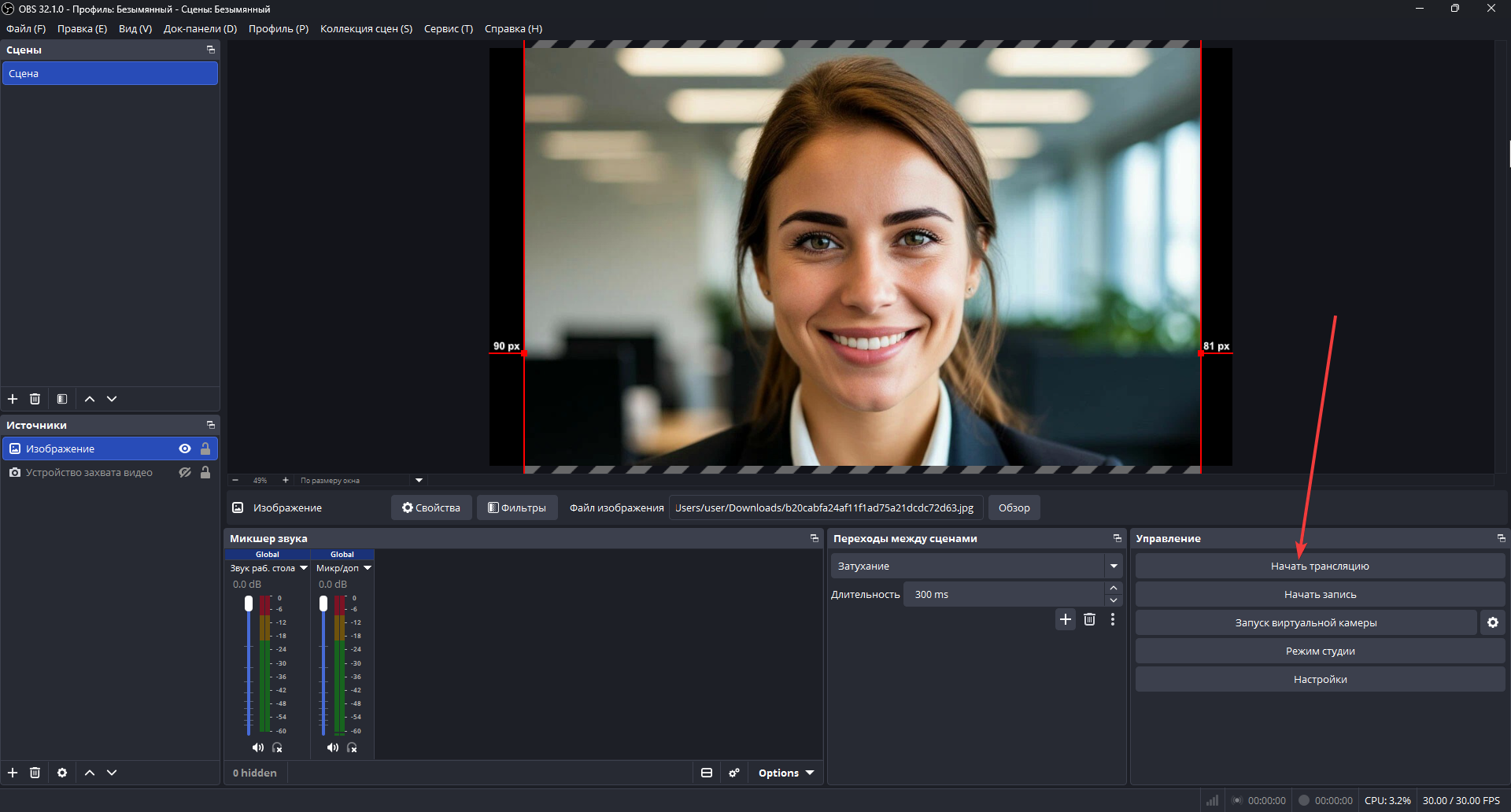Click the Микр/доп volume fader handle
Image resolution: width=1511 pixels, height=812 pixels.
[x=323, y=603]
